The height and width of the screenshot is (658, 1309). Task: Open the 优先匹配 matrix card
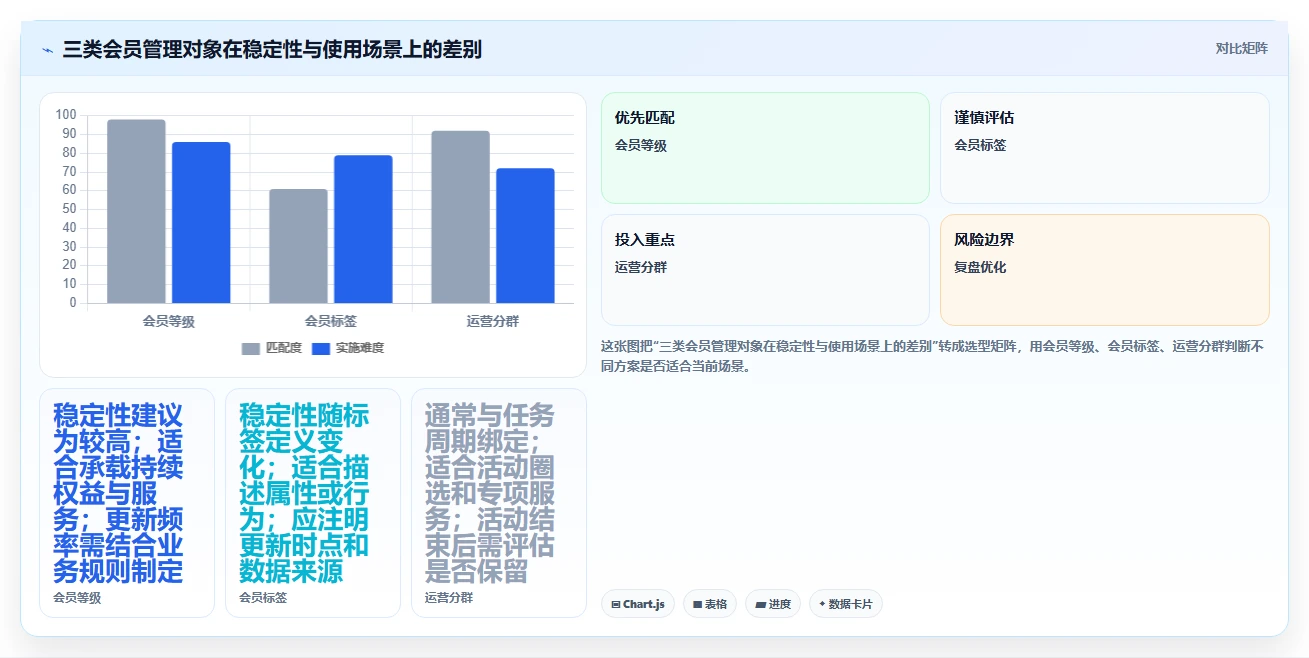tap(765, 148)
